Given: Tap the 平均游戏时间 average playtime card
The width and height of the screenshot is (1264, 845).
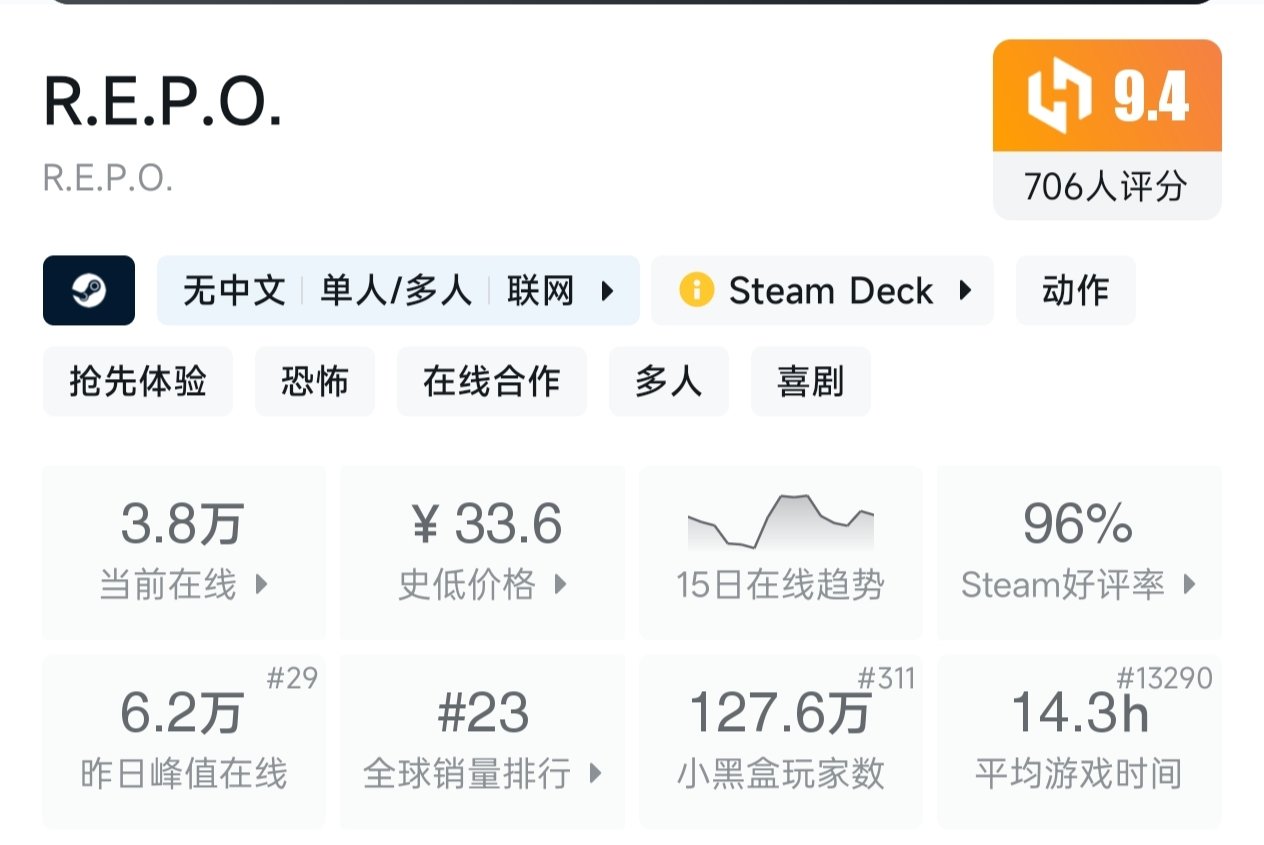Looking at the screenshot, I should (1078, 742).
